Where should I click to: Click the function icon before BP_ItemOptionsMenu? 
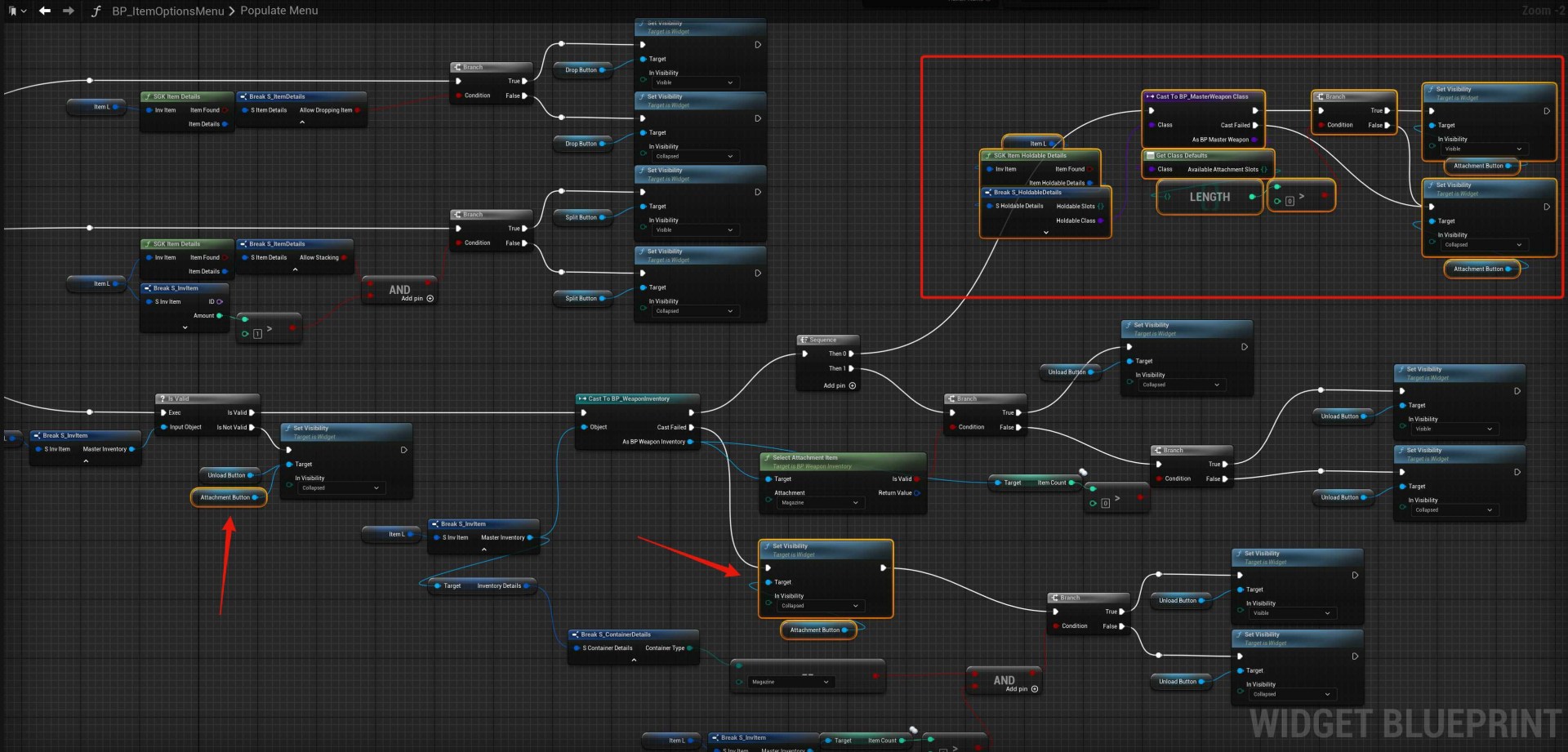point(96,11)
